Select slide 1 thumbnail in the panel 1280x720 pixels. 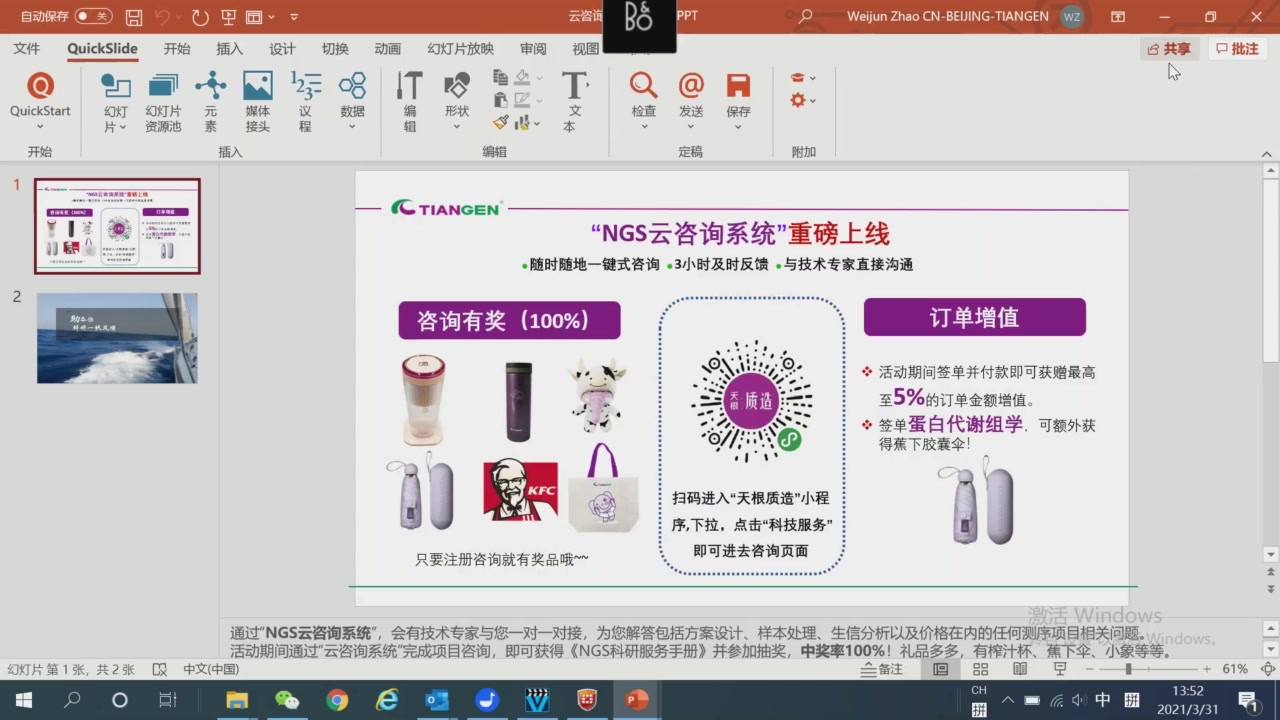(117, 226)
